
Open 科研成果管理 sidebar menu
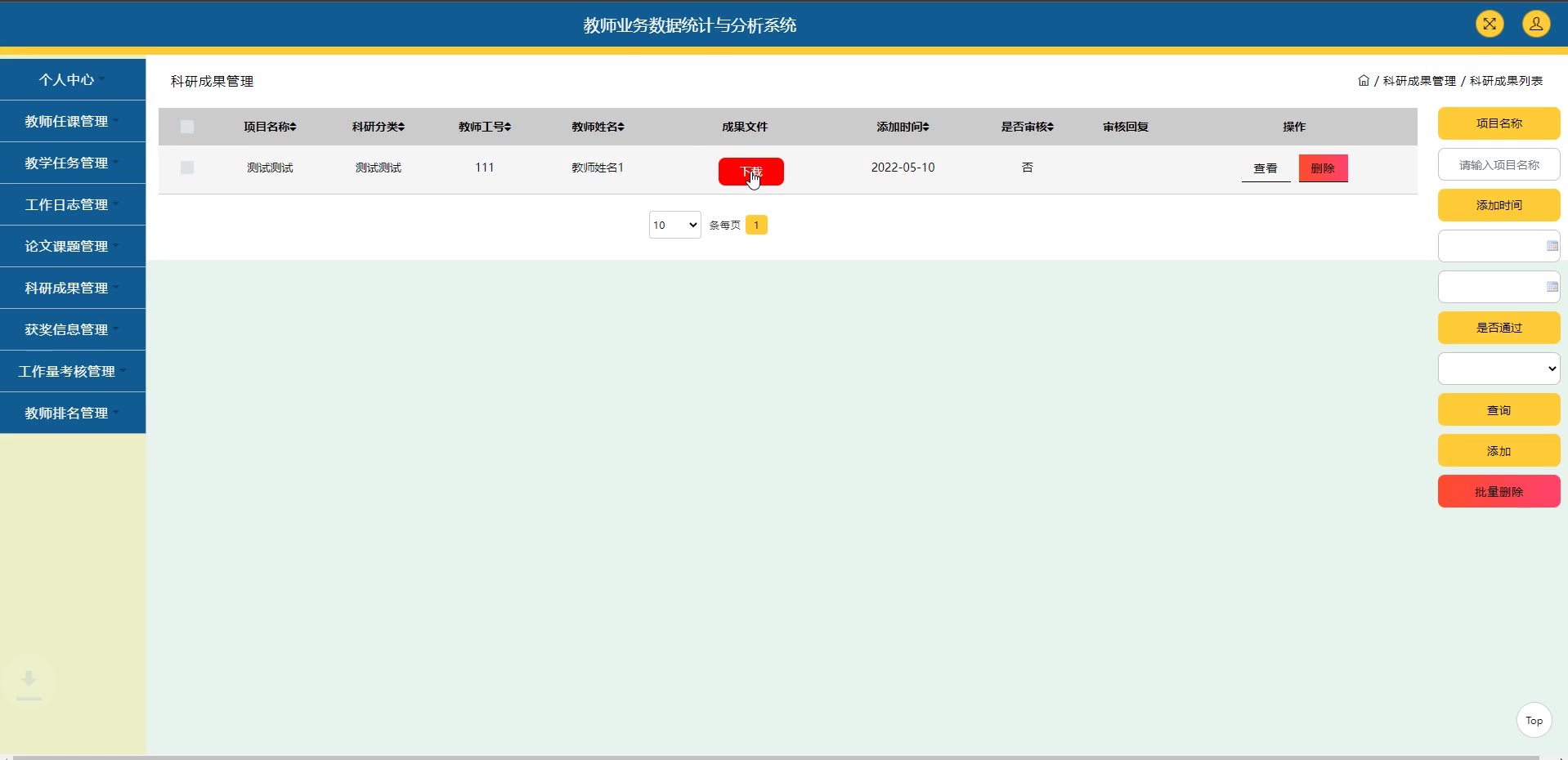pyautogui.click(x=73, y=288)
